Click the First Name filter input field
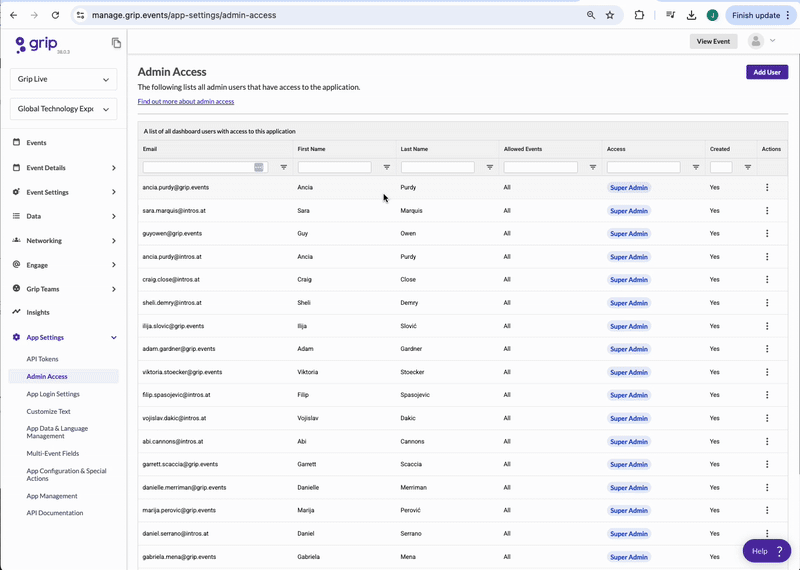This screenshot has width=800, height=570. [335, 167]
